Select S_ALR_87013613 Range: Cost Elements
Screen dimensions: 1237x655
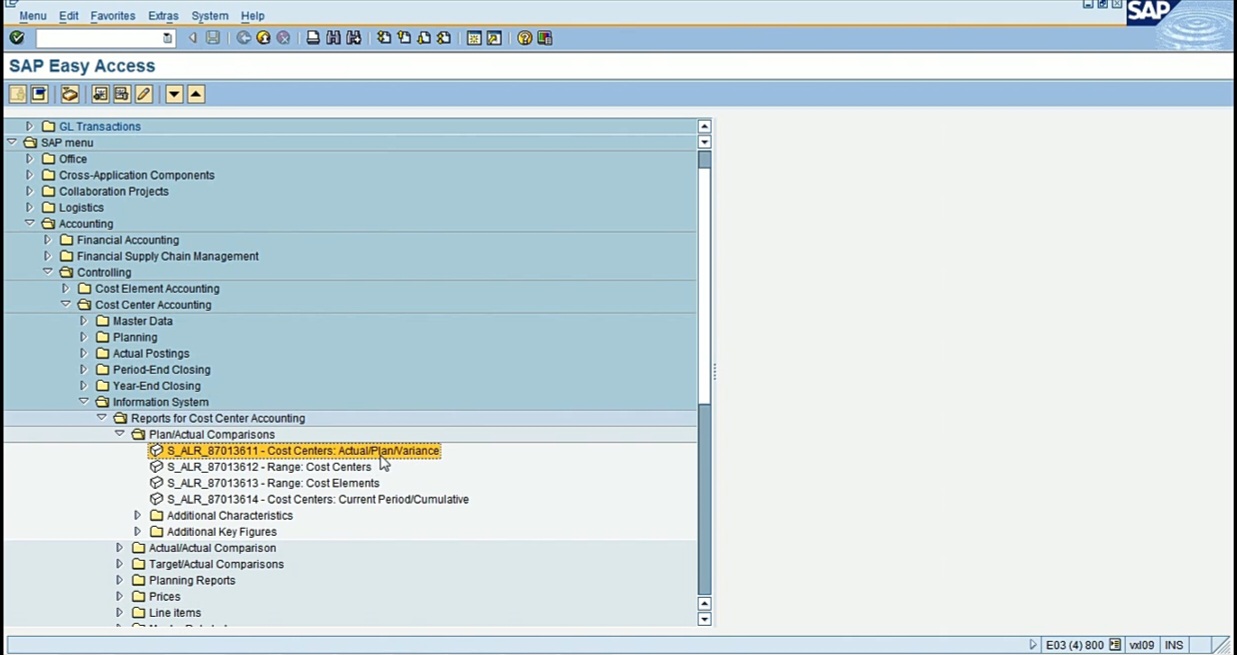(273, 483)
